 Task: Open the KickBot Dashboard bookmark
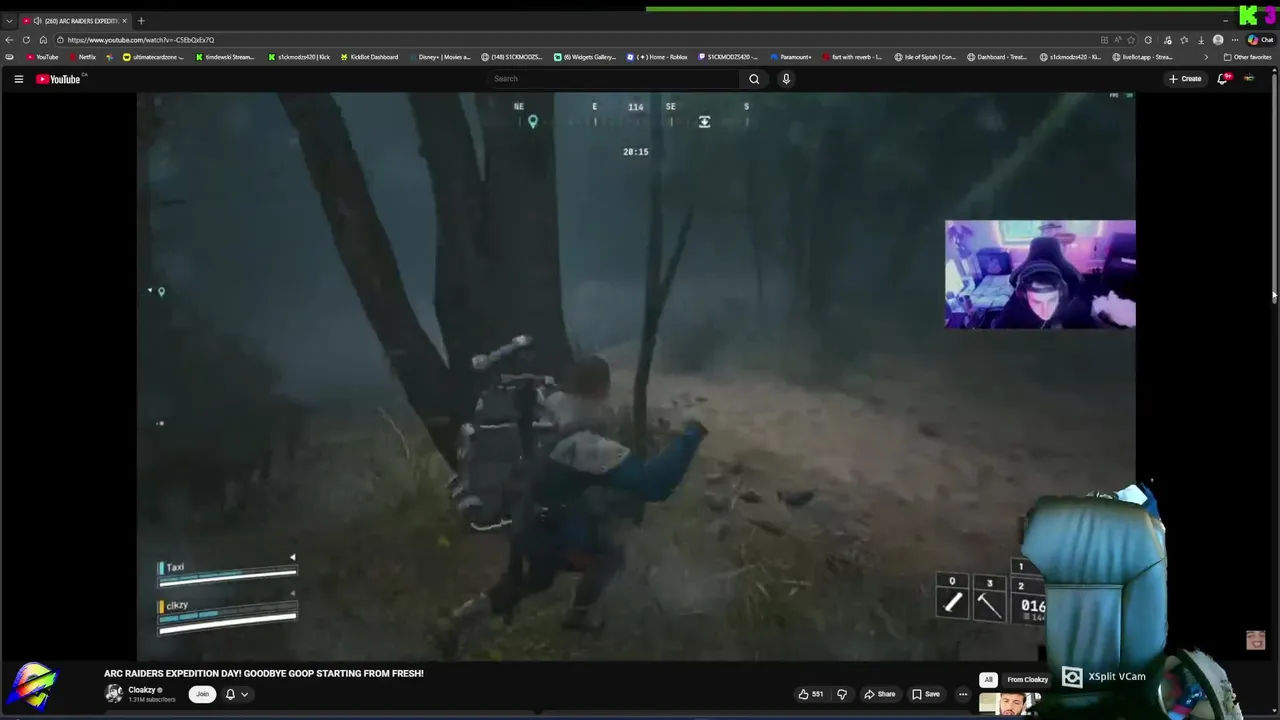click(369, 57)
